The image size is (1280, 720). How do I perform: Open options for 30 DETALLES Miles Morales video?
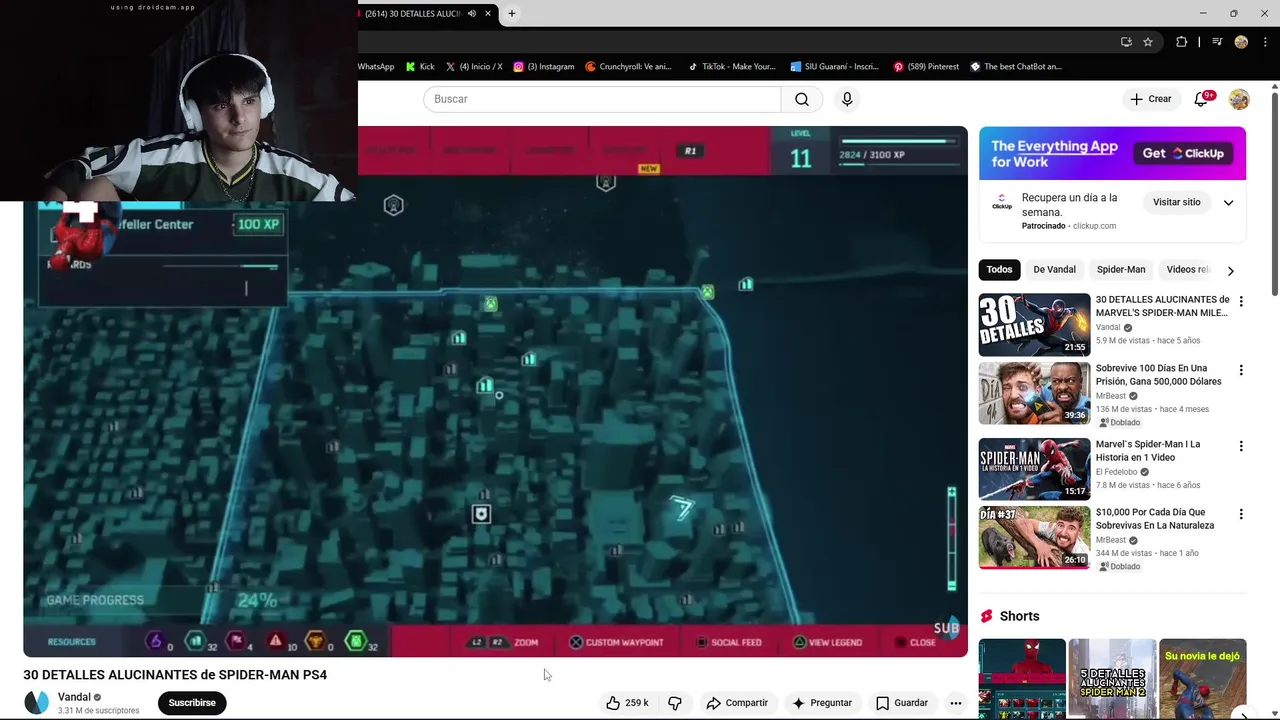[x=1241, y=301]
